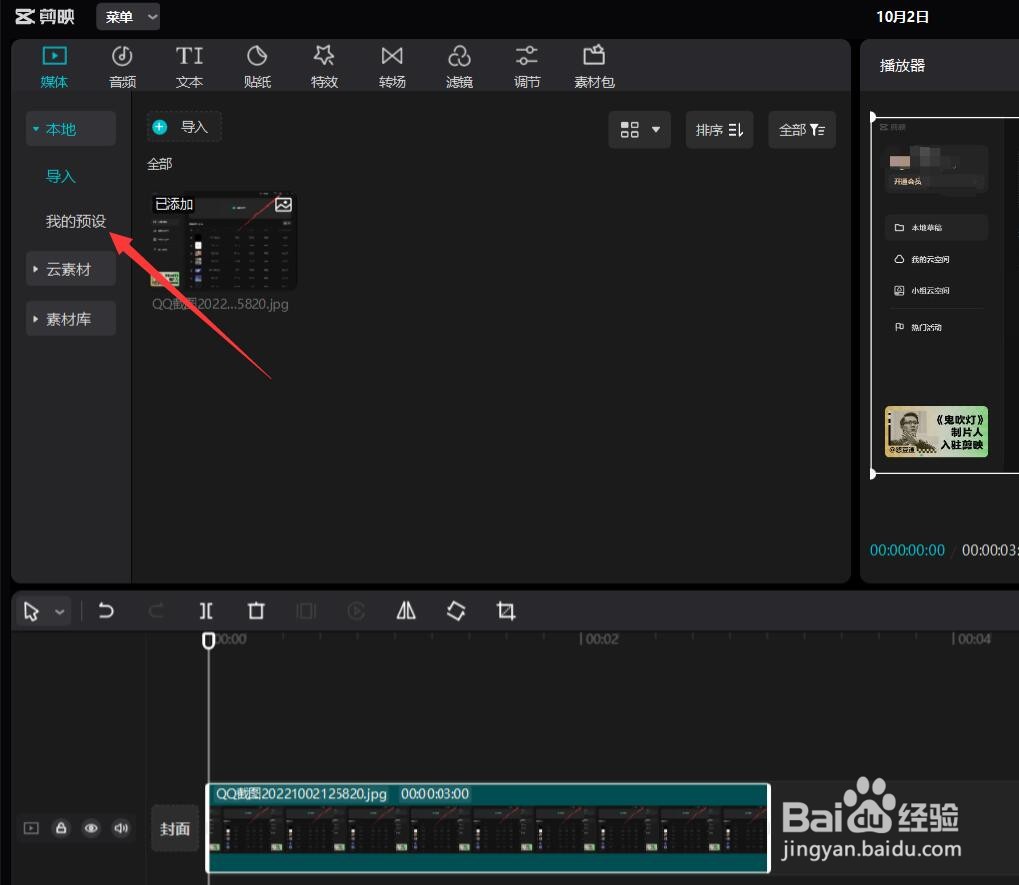
Task: Click the timeline playhead handle
Action: coord(209,641)
